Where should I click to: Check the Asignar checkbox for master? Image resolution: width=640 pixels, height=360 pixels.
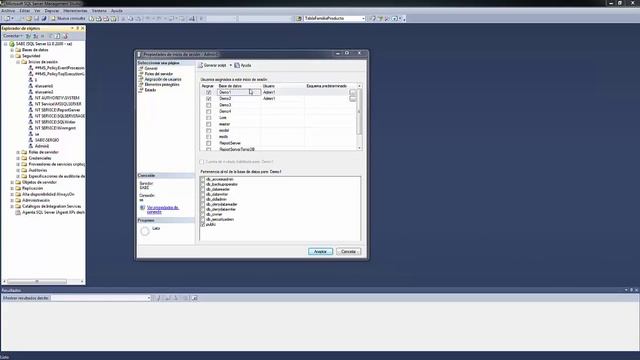point(209,124)
